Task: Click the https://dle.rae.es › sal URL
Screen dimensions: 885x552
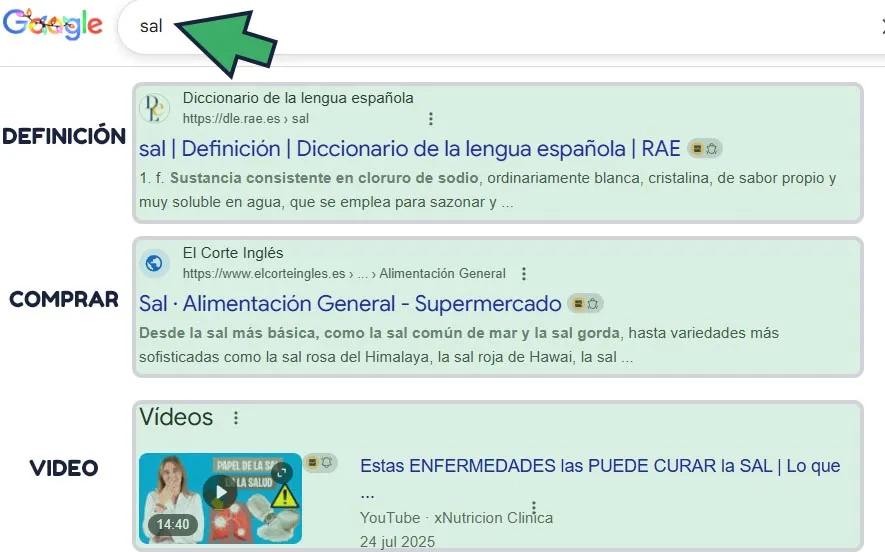Action: pos(246,119)
